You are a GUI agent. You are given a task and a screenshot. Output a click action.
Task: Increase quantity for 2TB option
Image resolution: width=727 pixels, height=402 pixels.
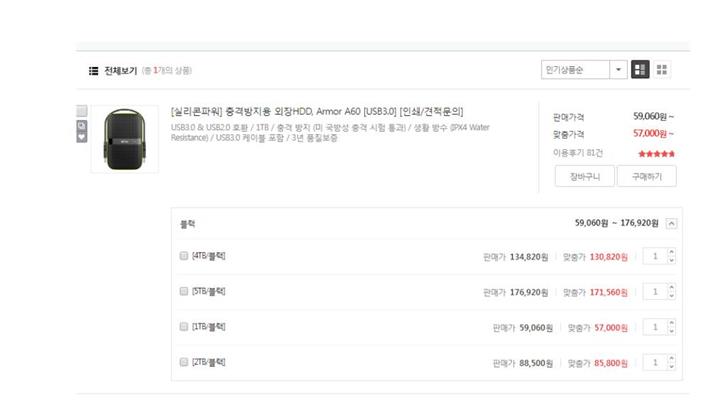[x=671, y=358]
